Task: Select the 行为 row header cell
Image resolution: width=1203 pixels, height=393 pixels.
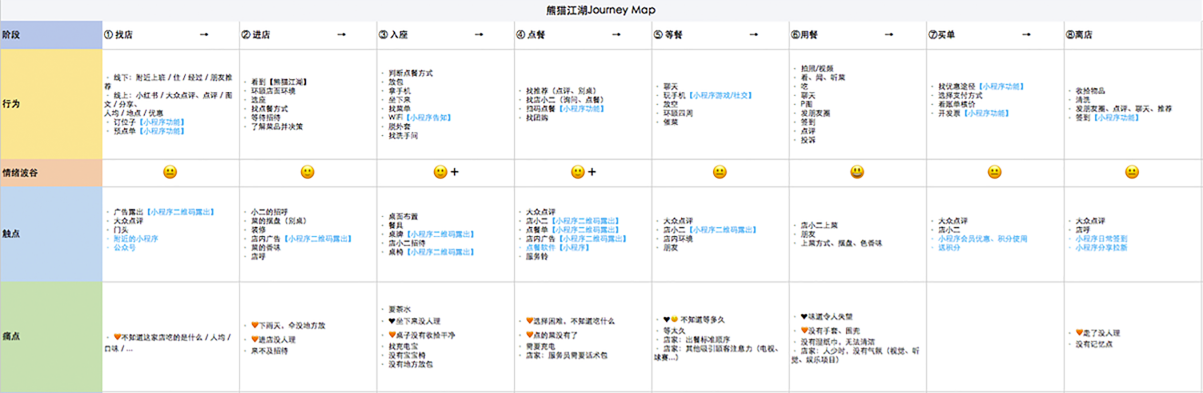Action: click(51, 103)
